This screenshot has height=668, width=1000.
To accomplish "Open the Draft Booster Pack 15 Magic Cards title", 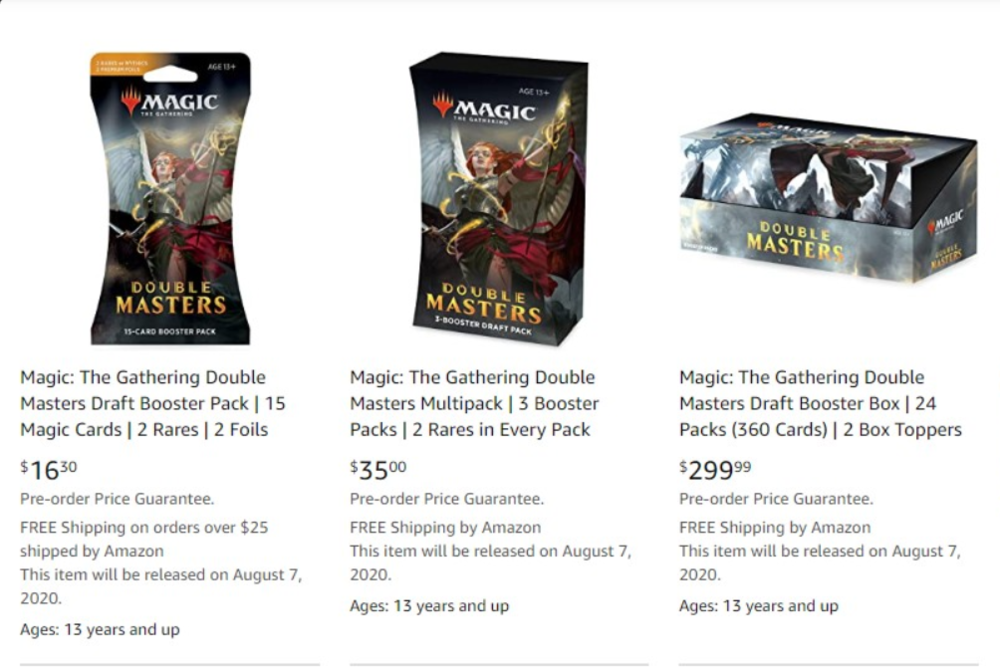I will [153, 403].
